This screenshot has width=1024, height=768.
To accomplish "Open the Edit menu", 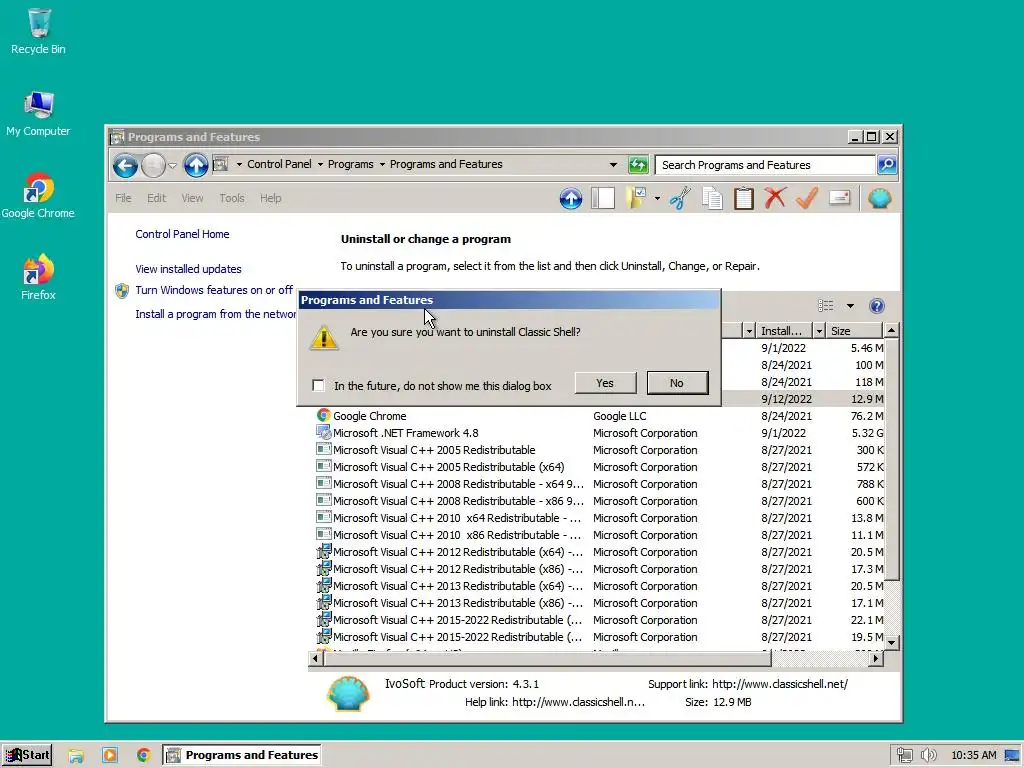I will (x=156, y=198).
